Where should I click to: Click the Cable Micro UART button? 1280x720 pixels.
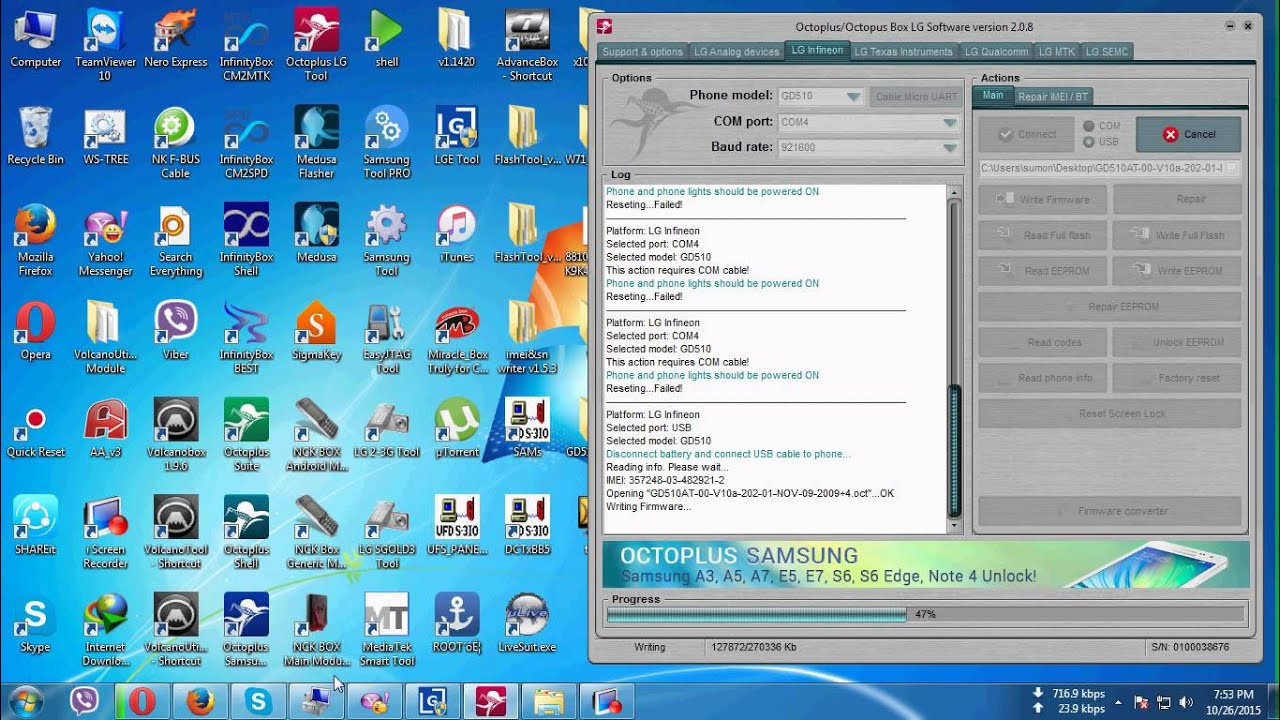tap(915, 97)
